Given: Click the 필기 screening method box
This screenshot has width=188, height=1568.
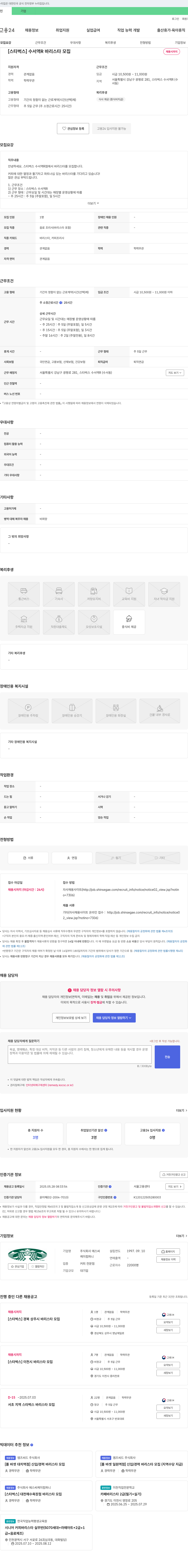Looking at the screenshot, I should [x=116, y=858].
